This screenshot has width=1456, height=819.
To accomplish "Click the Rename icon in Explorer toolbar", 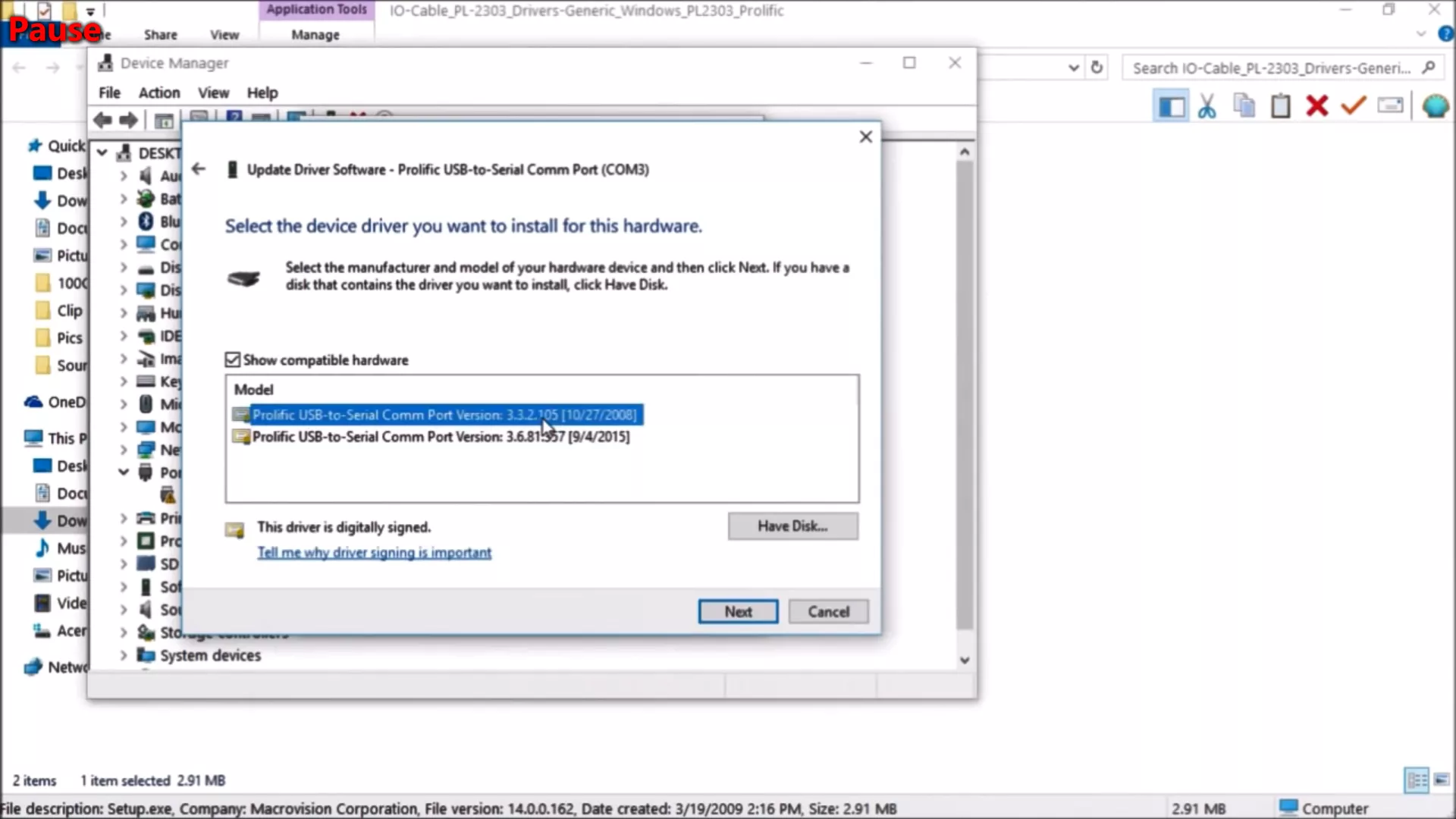I will [1390, 106].
